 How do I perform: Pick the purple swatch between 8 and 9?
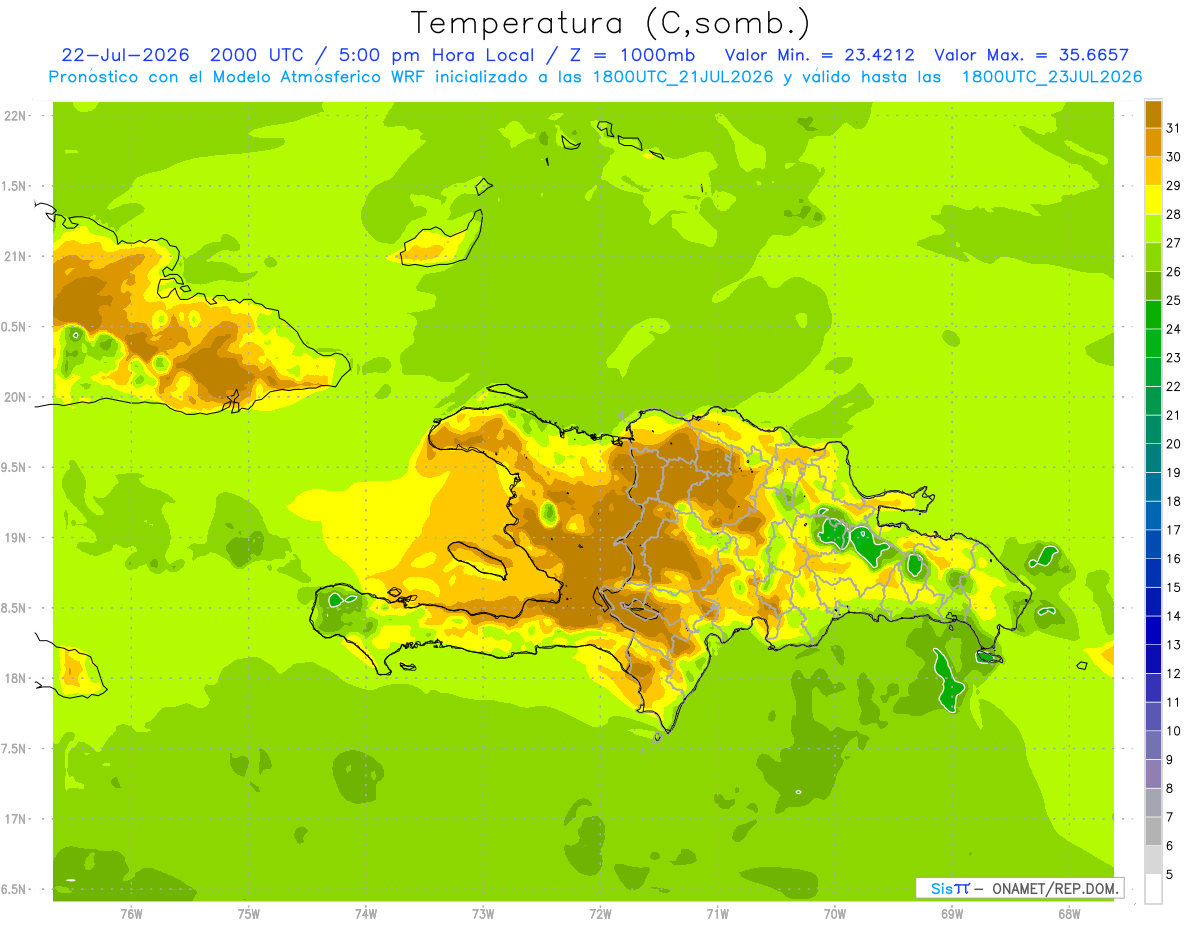pos(1153,774)
